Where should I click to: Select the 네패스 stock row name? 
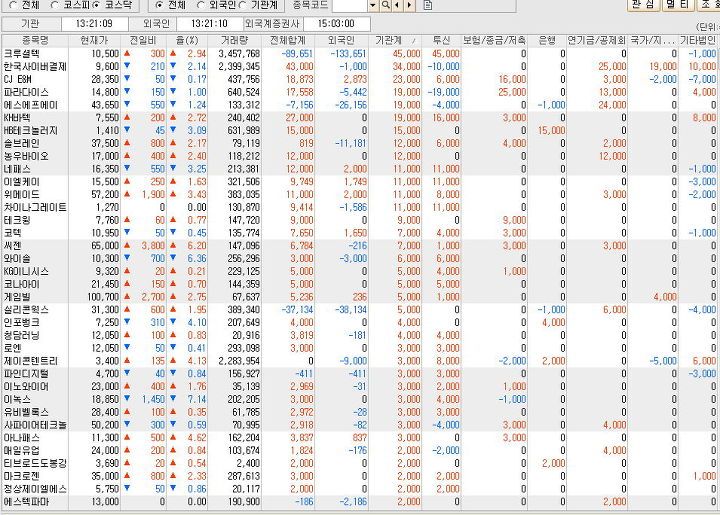tap(17, 169)
